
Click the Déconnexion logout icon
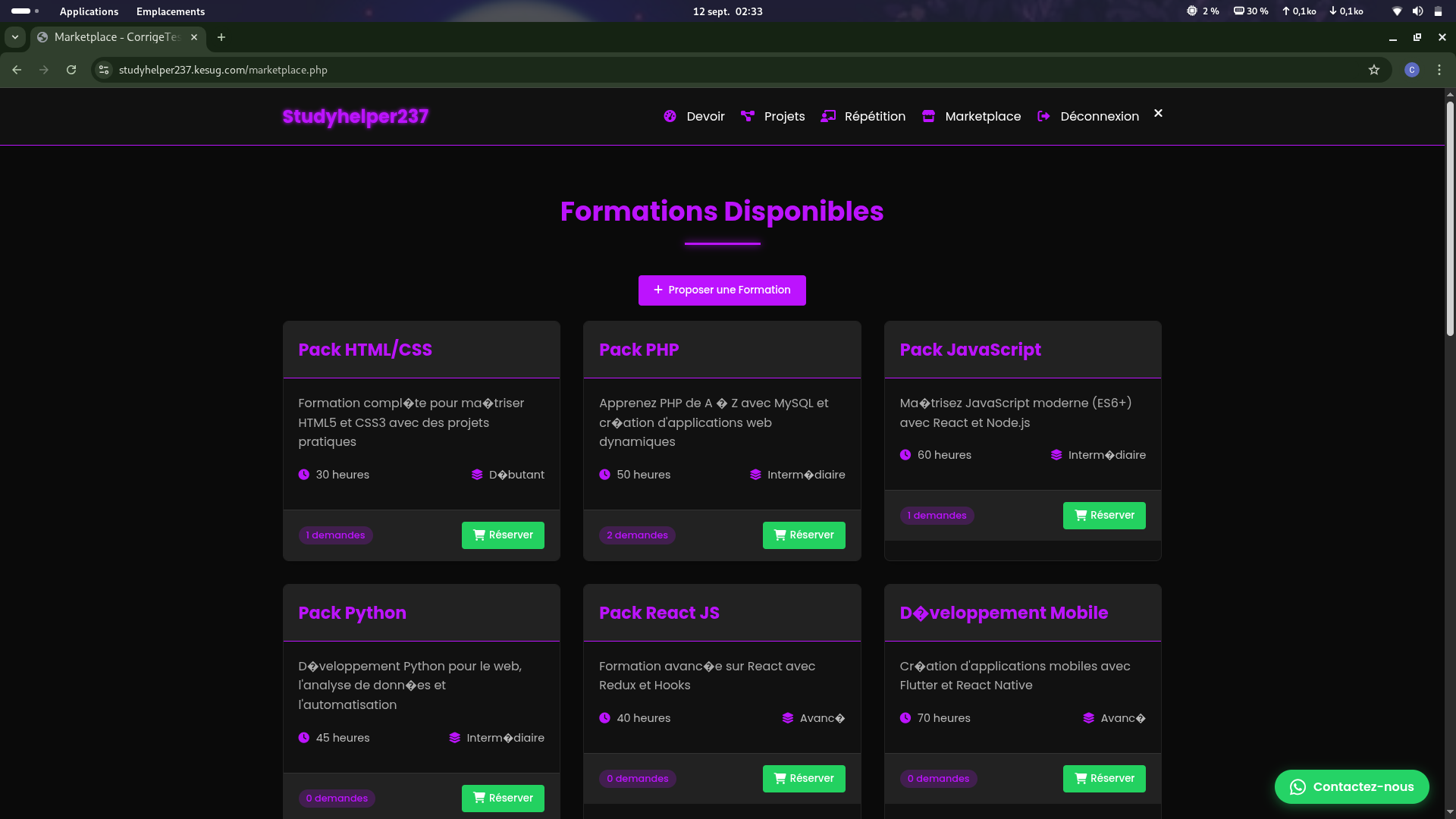pyautogui.click(x=1043, y=116)
